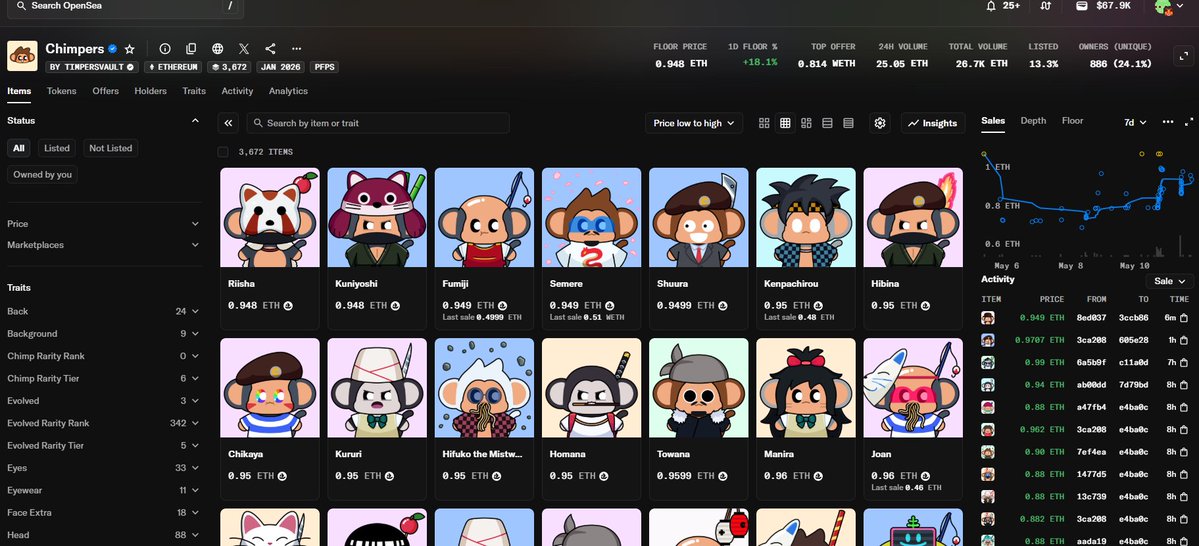
Task: Expand the Price filter
Action: pyautogui.click(x=103, y=224)
